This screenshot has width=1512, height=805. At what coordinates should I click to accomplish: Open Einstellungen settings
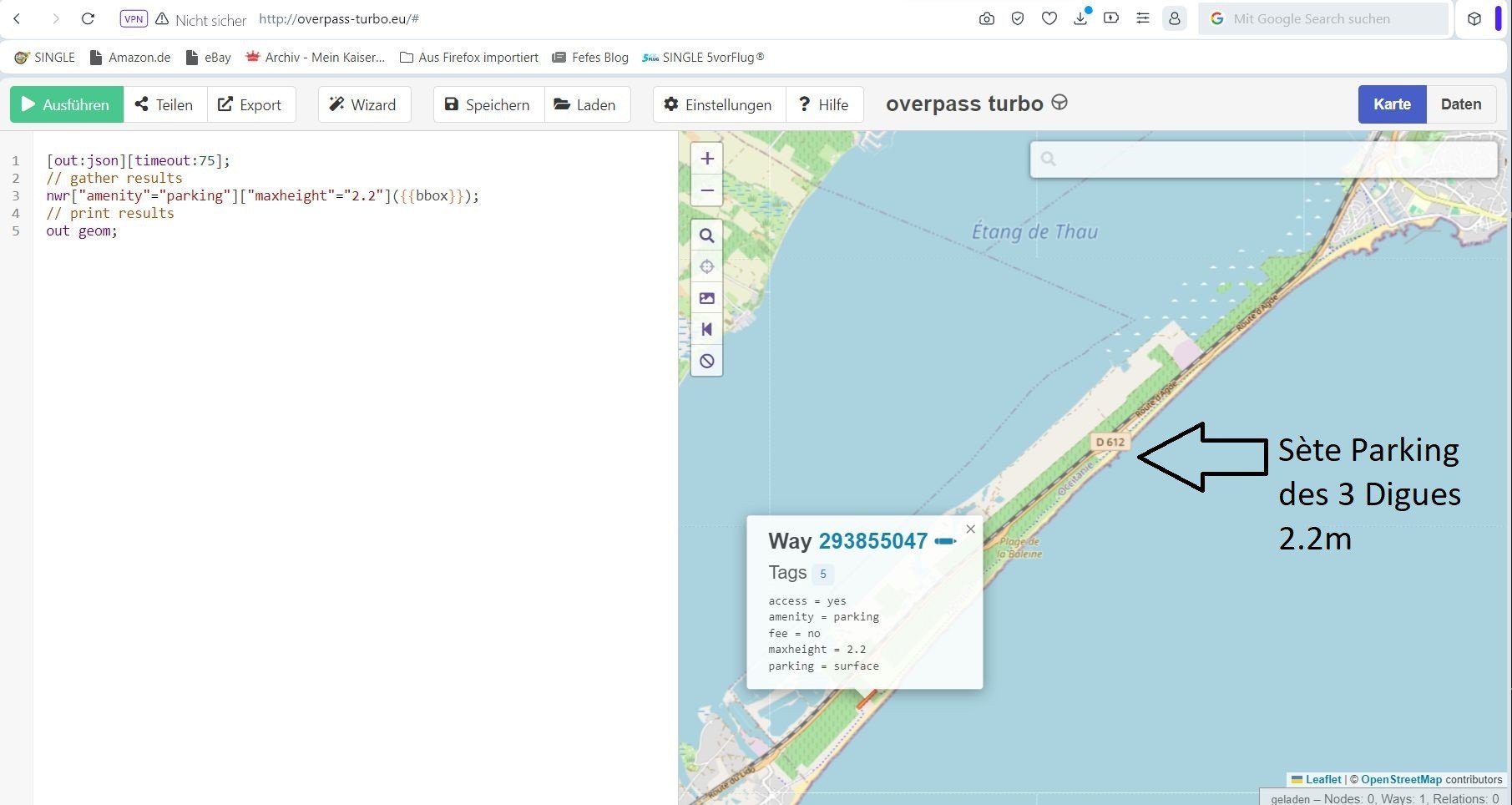pos(719,104)
